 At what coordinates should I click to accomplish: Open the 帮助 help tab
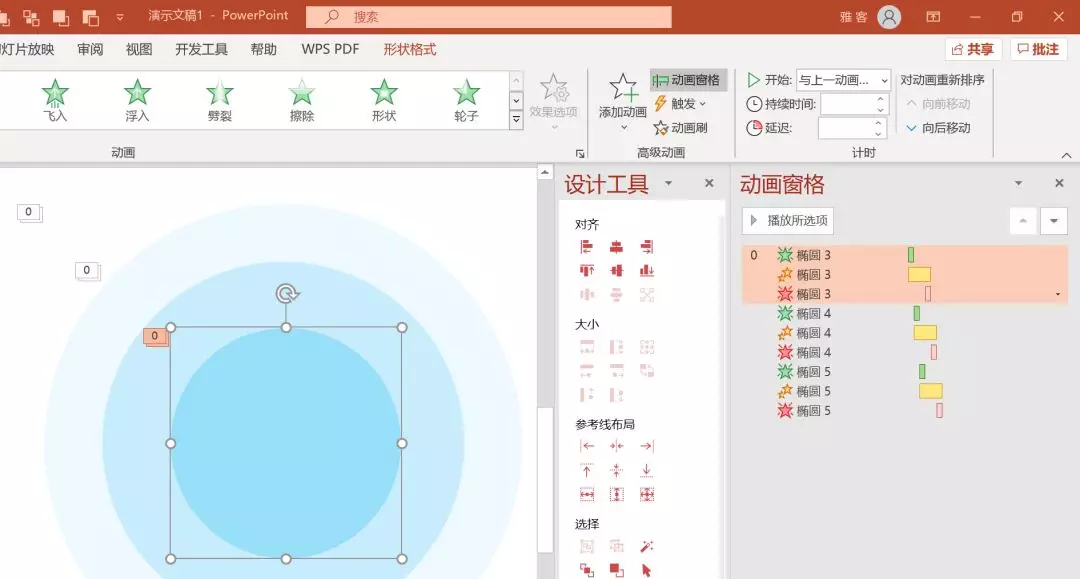click(x=264, y=50)
